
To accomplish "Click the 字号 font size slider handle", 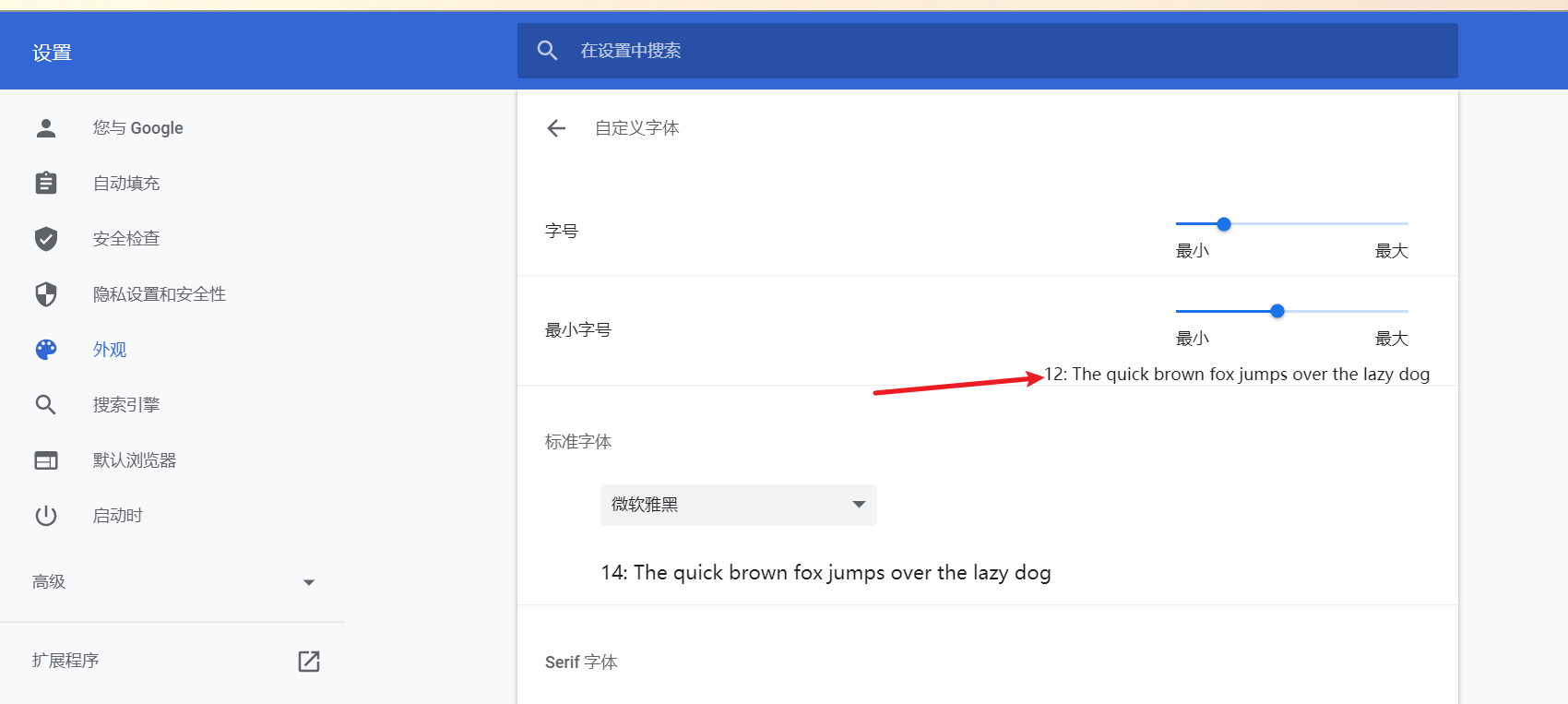I will (x=1224, y=224).
